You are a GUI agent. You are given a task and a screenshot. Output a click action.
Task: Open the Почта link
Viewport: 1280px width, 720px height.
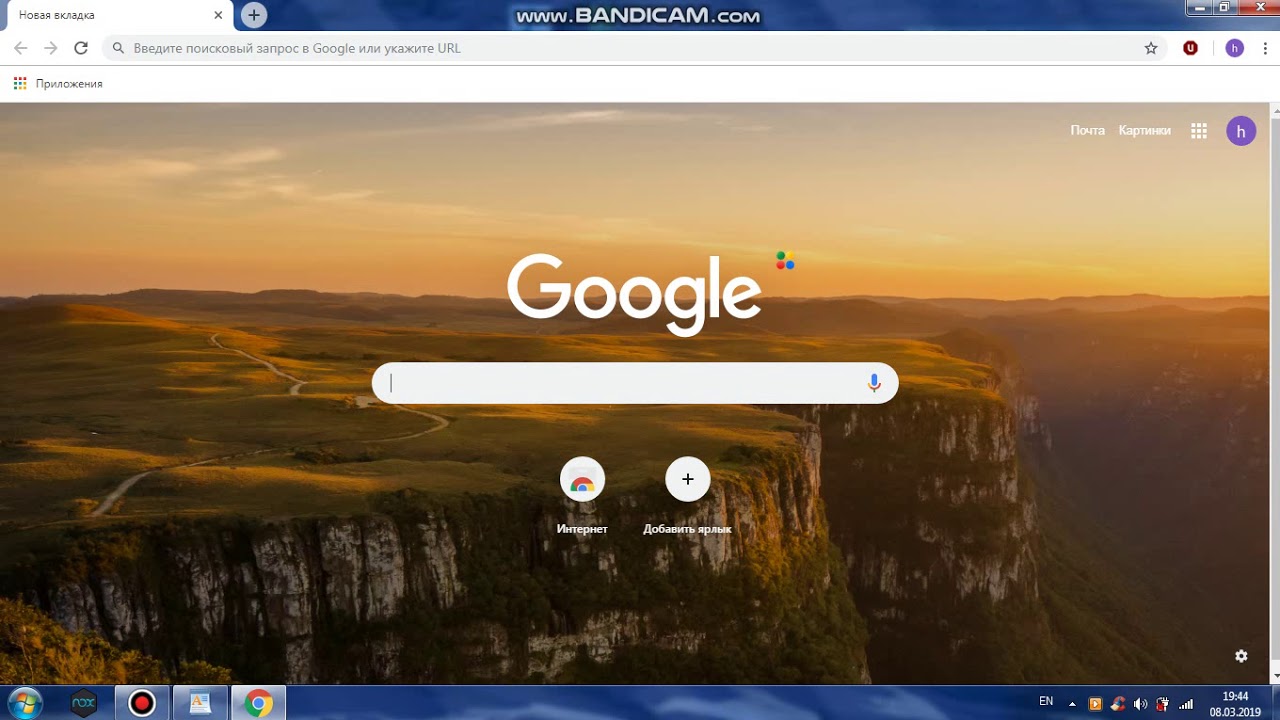(x=1087, y=130)
